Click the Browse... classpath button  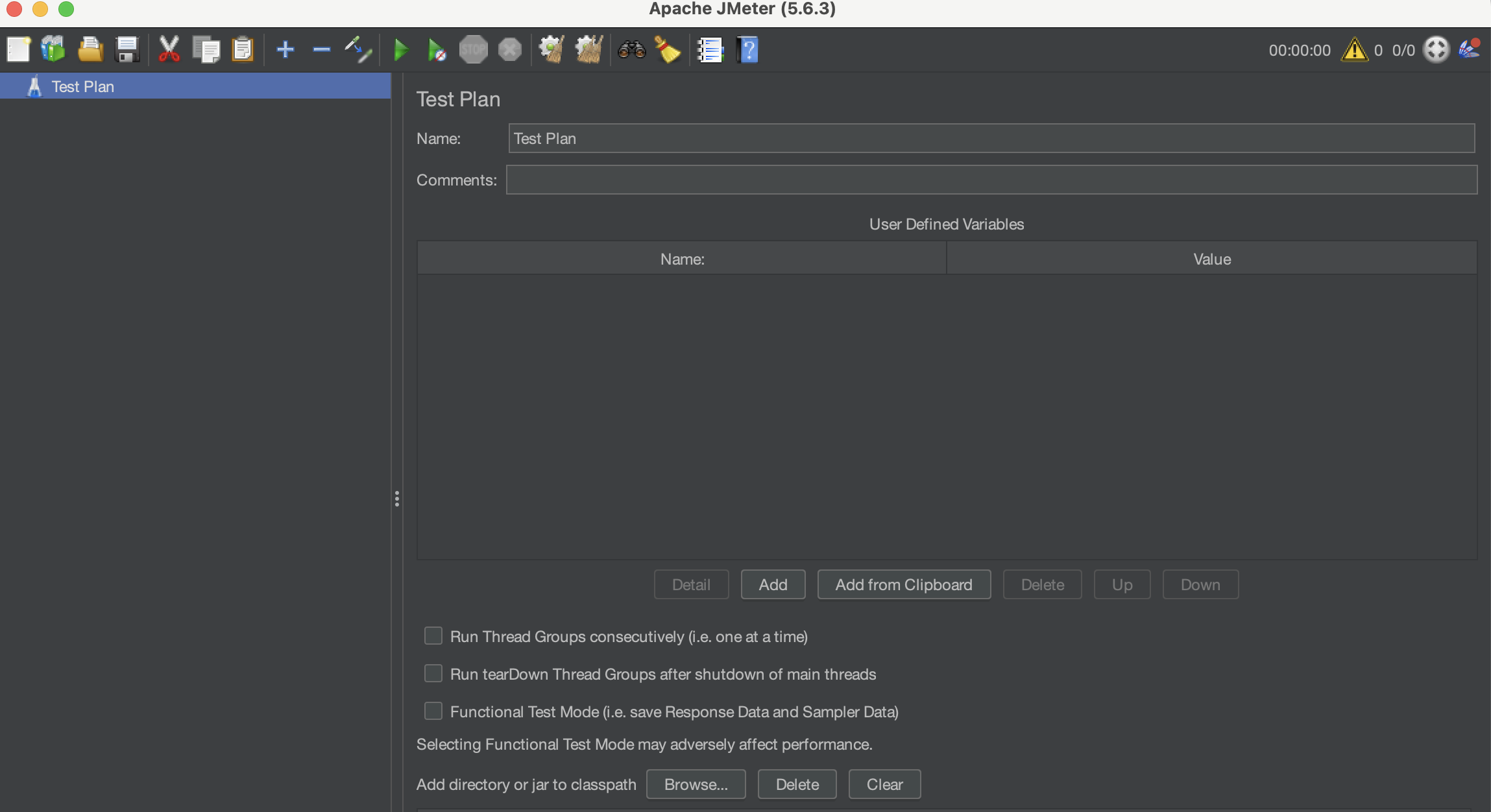pyautogui.click(x=696, y=784)
